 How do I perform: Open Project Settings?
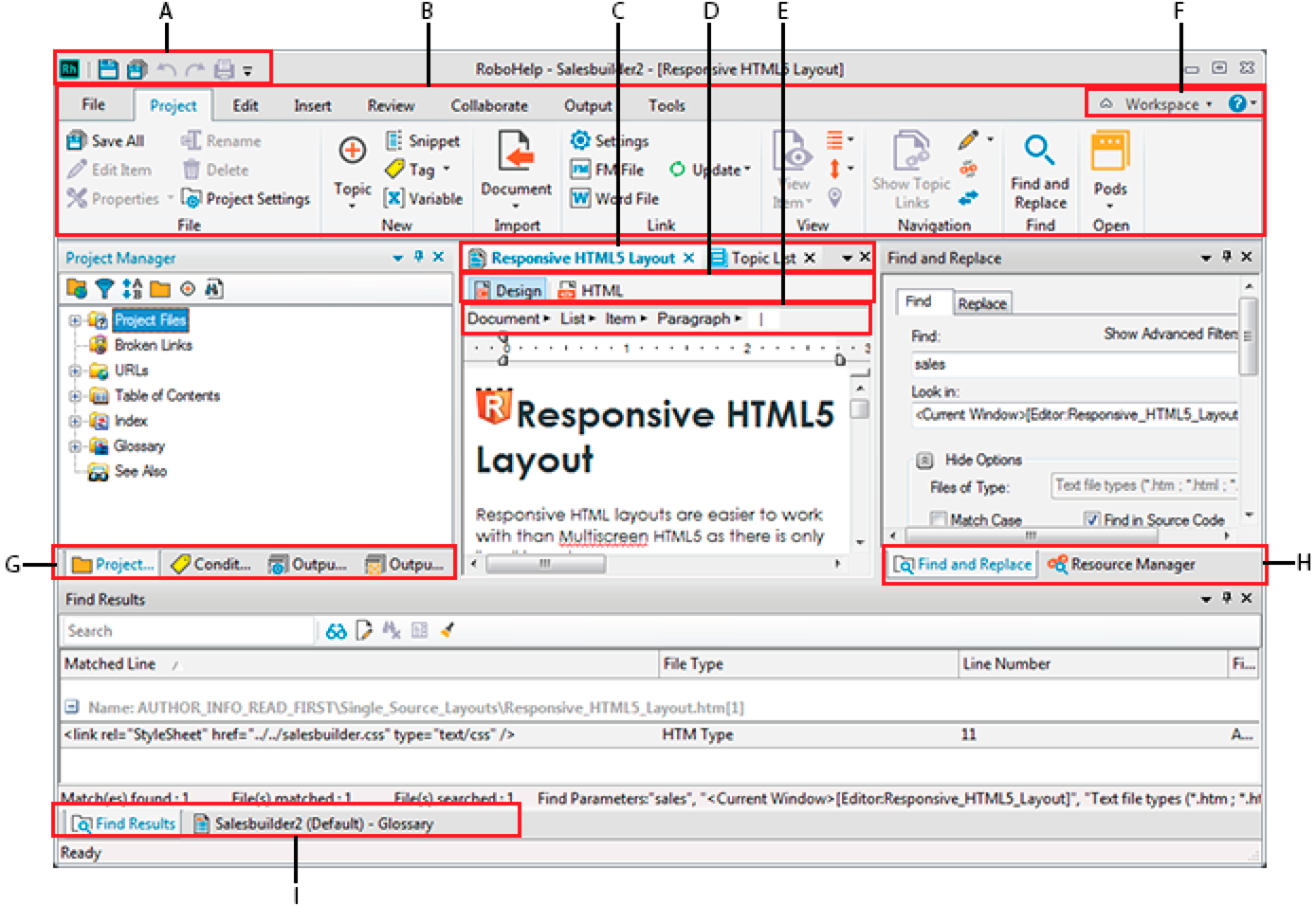[247, 199]
